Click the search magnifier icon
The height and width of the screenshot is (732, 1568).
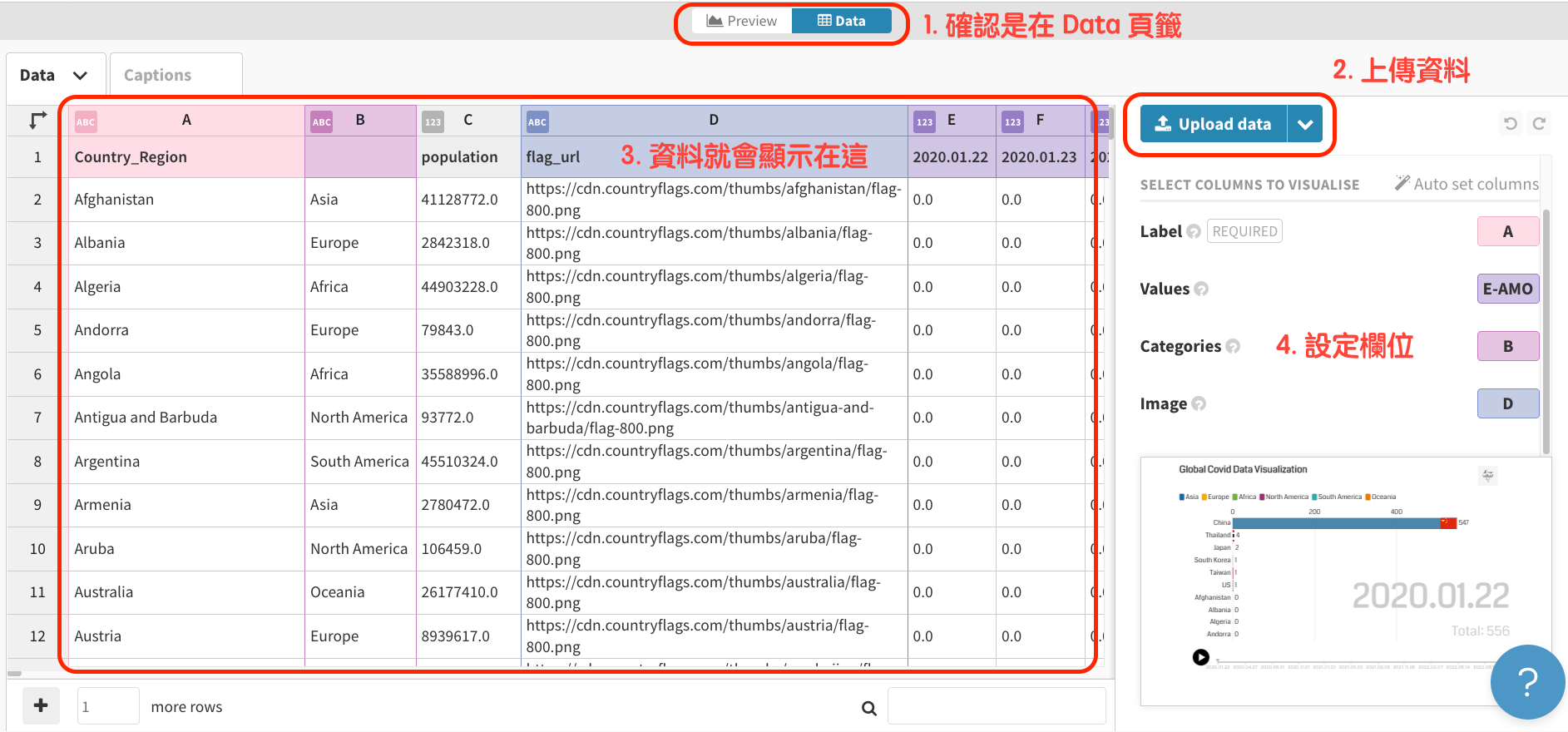coord(868,708)
